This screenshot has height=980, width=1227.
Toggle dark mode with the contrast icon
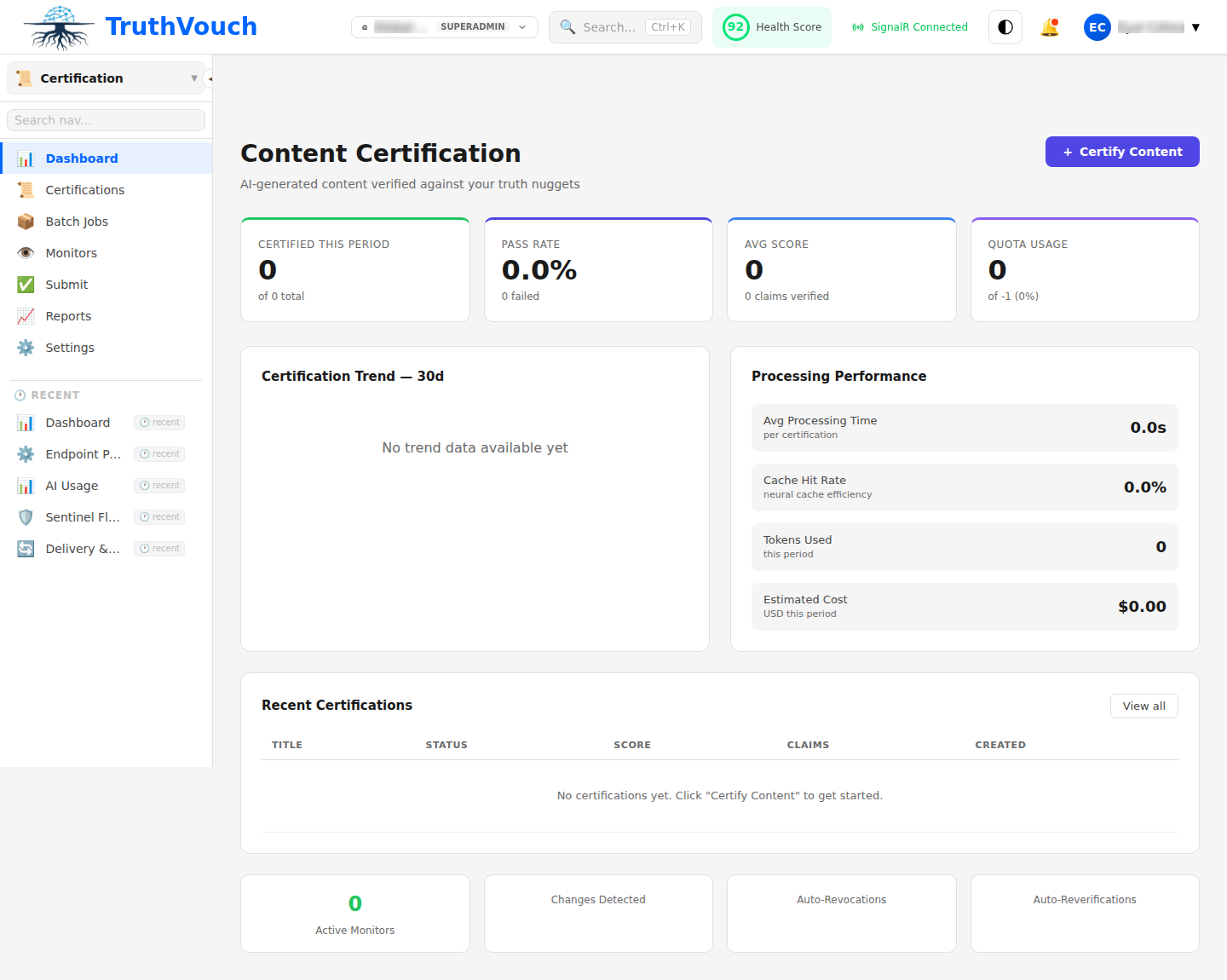[1005, 26]
